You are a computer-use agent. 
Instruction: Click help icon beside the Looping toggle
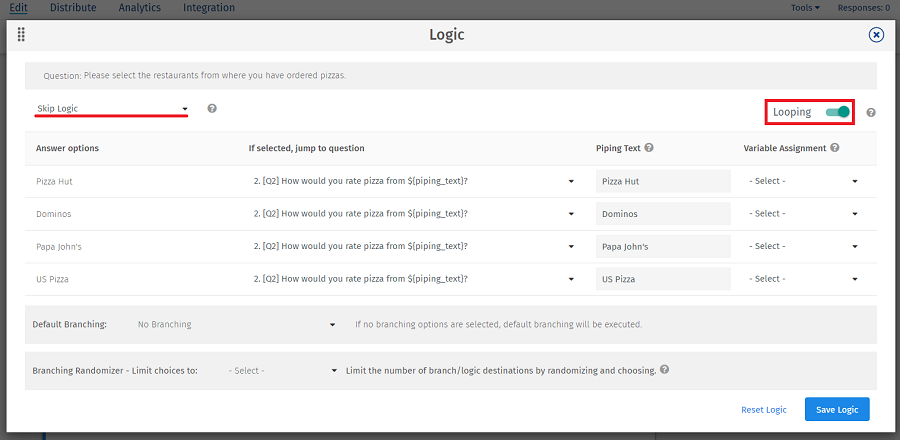[x=871, y=113]
